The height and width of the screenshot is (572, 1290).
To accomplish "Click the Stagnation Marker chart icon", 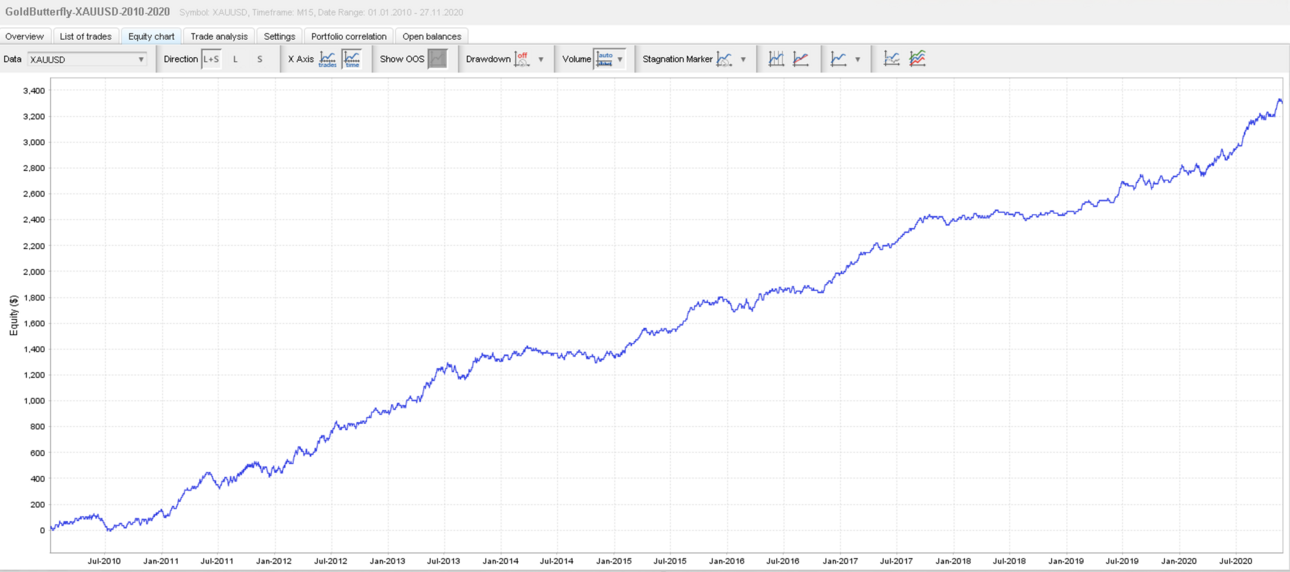I will point(725,59).
